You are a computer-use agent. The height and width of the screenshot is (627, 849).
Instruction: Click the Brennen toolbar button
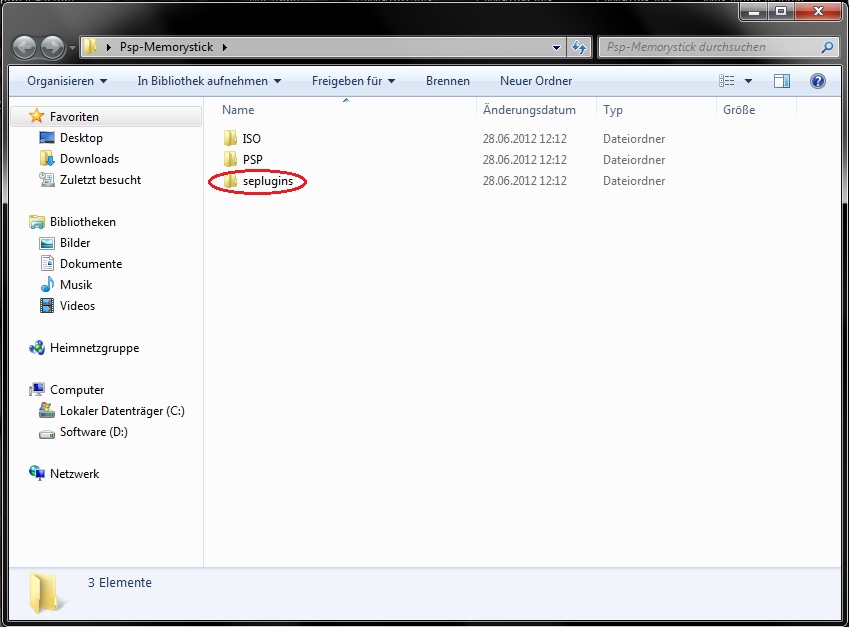click(x=448, y=81)
